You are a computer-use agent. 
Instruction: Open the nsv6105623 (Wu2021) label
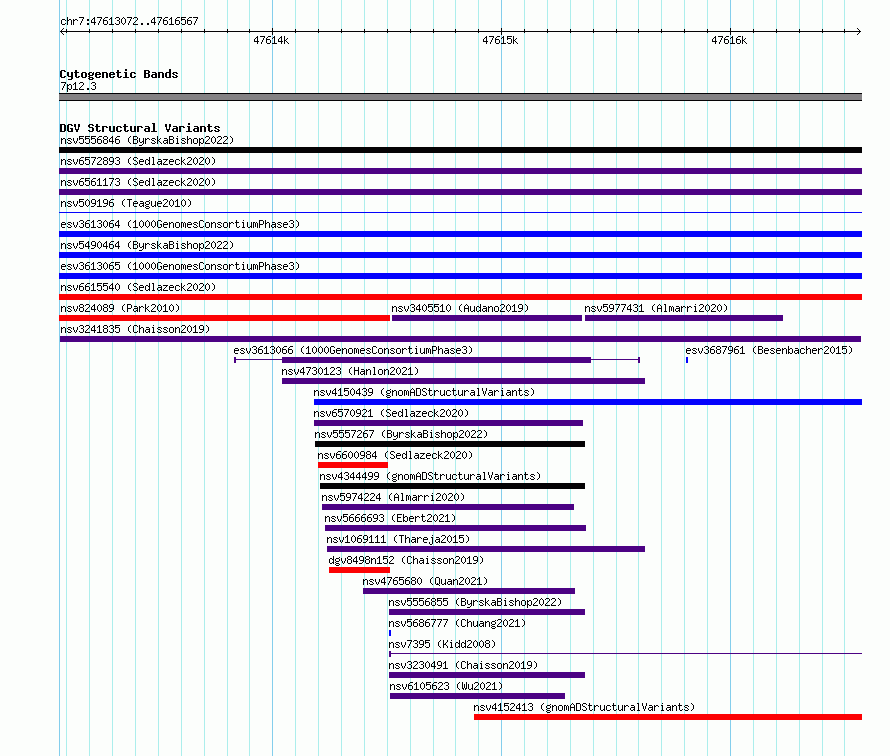[x=446, y=686]
